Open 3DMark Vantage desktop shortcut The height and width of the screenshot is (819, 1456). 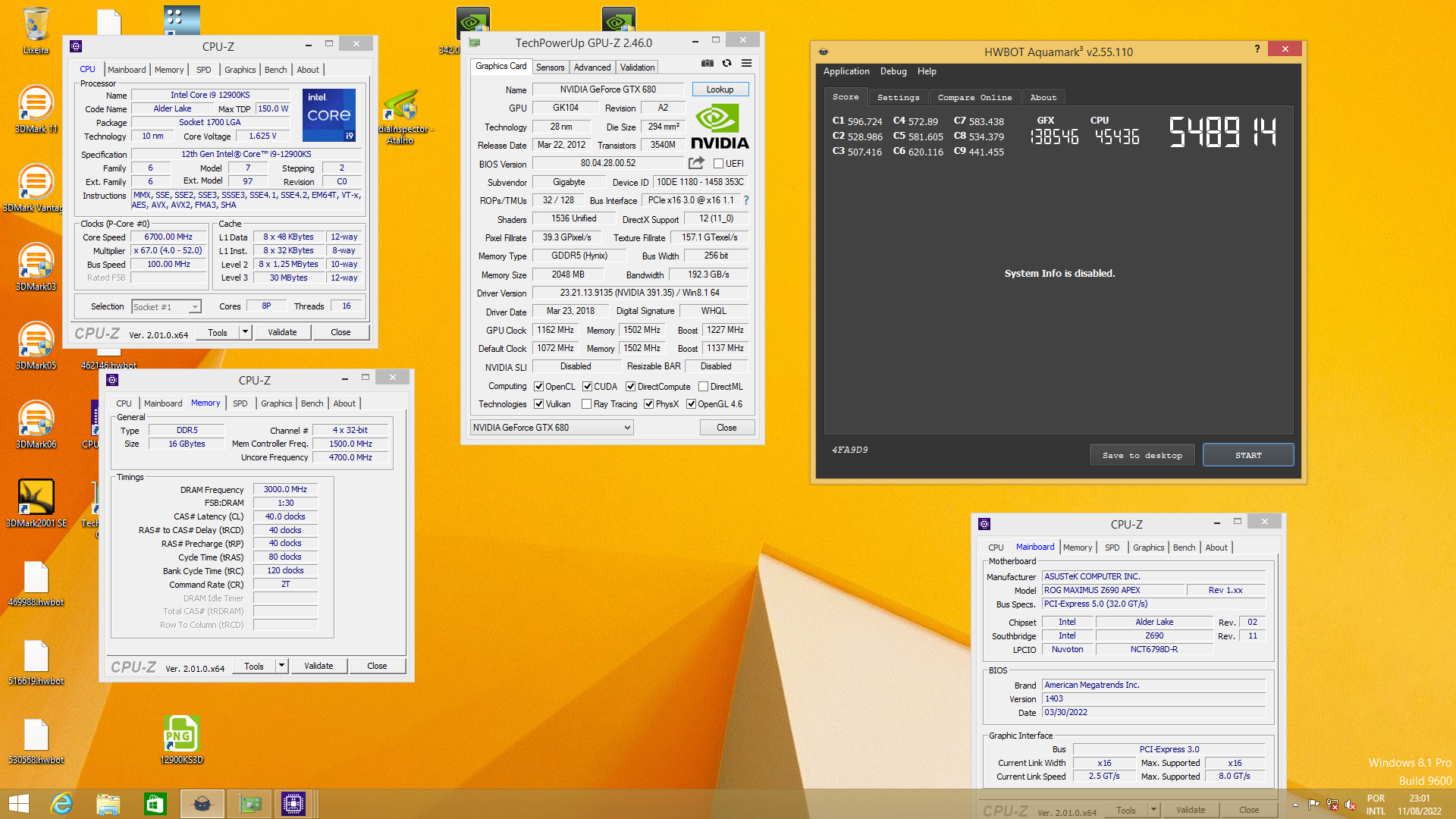click(x=36, y=187)
